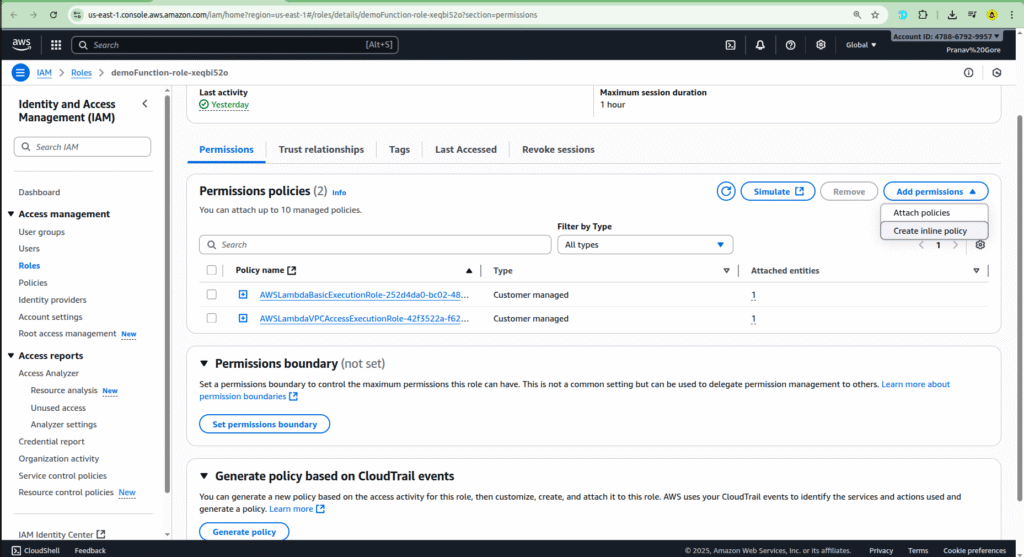Open the Global region selector
Screen dimensions: 1024x557
click(861, 45)
